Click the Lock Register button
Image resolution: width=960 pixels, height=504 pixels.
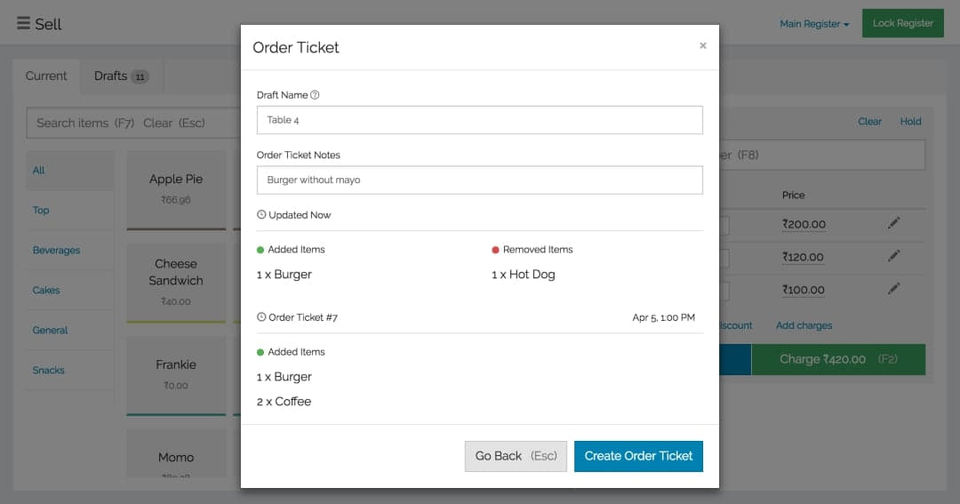(x=902, y=23)
